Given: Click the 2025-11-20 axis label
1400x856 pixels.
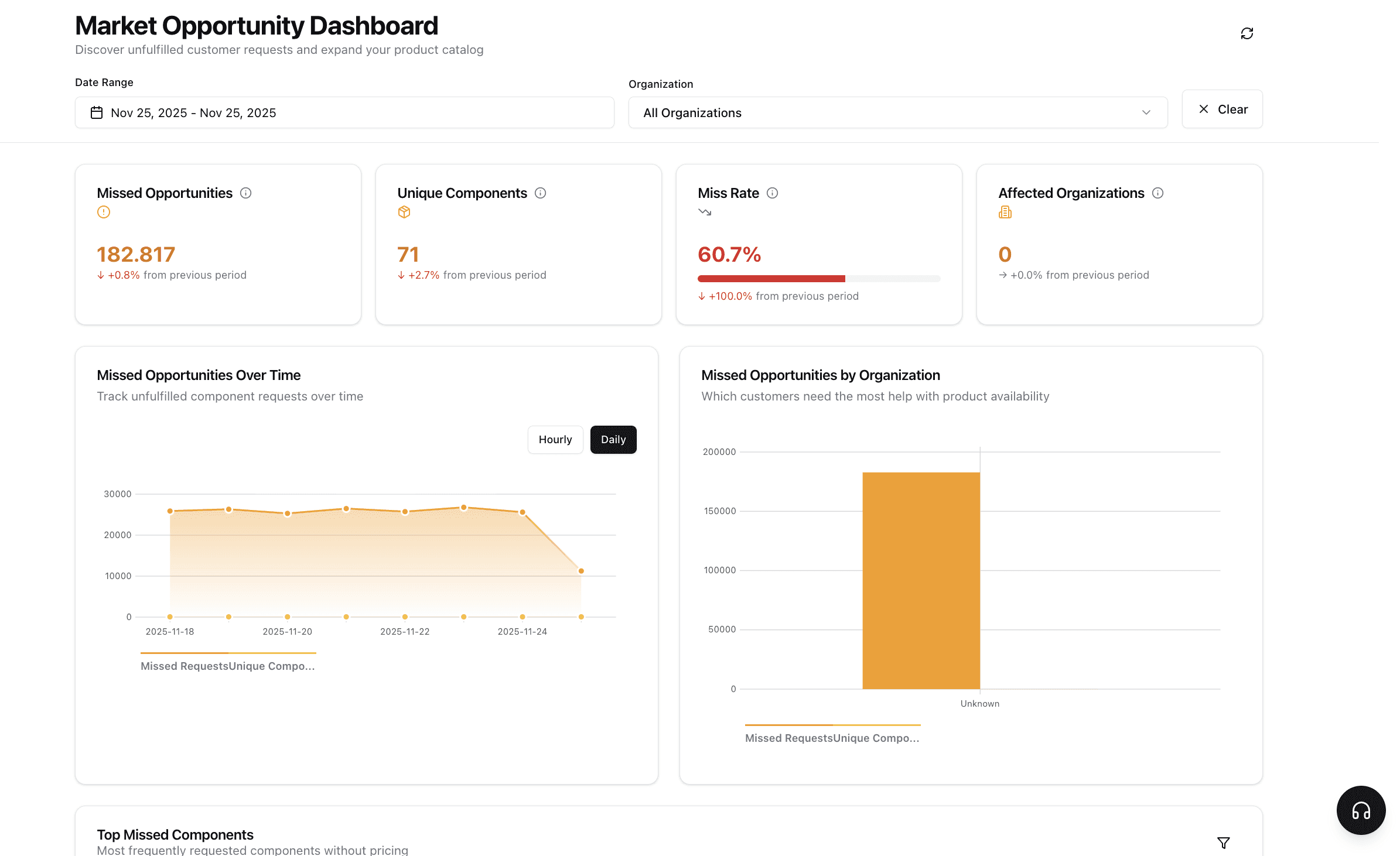Looking at the screenshot, I should coord(287,632).
